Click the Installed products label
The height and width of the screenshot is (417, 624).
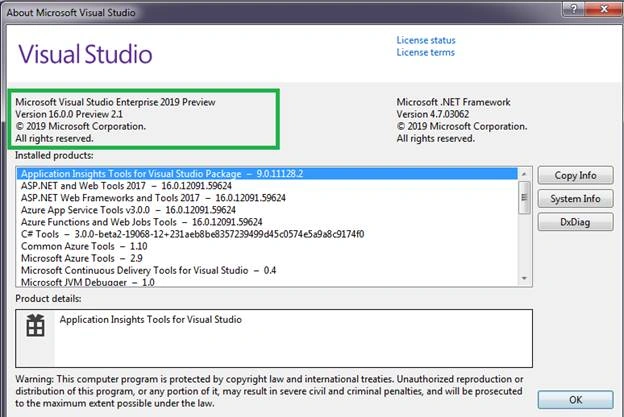(x=54, y=156)
